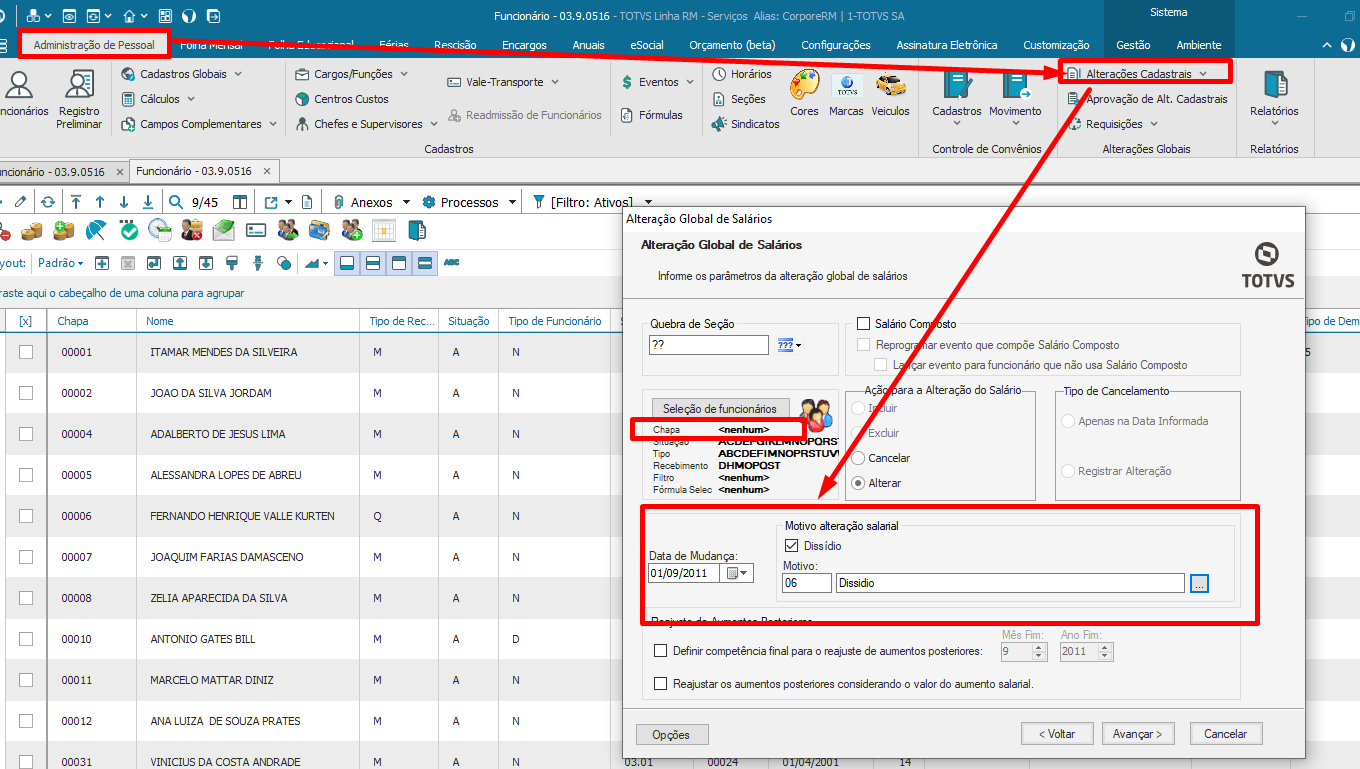Open the Processos dropdown

(512, 202)
